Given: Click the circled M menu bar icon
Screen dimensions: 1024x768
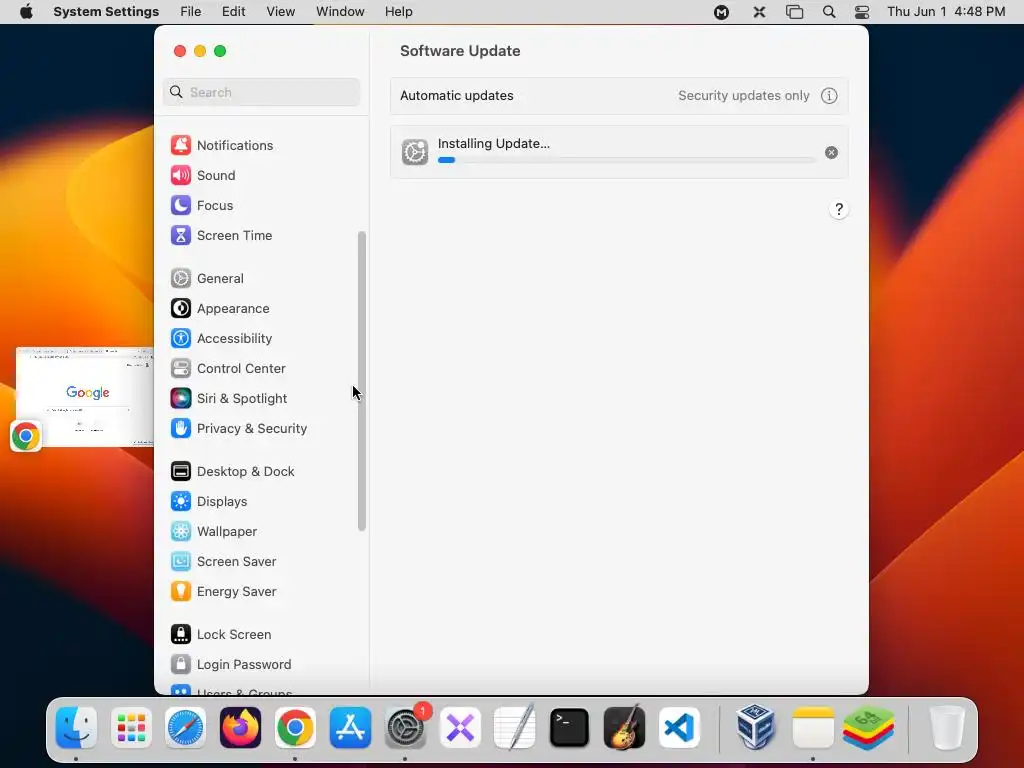Looking at the screenshot, I should point(722,12).
